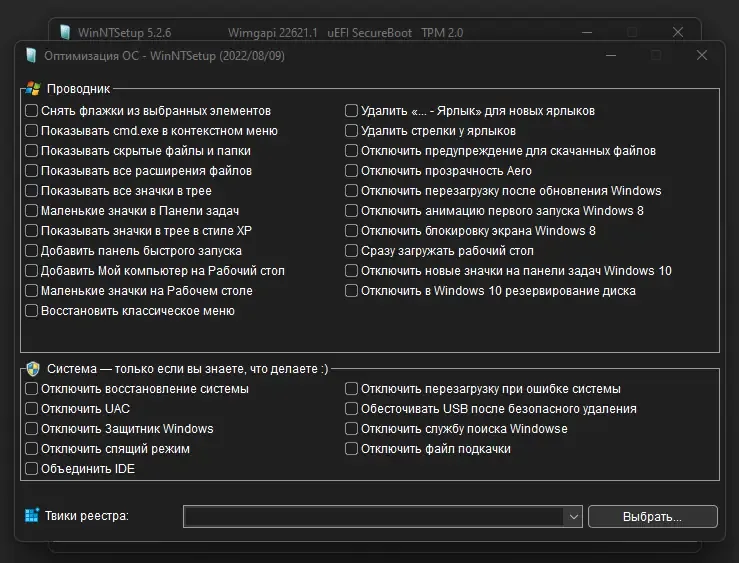Viewport: 739px width, 563px height.
Task: Click the registry icon beside Твики реестра
Action: 32,515
